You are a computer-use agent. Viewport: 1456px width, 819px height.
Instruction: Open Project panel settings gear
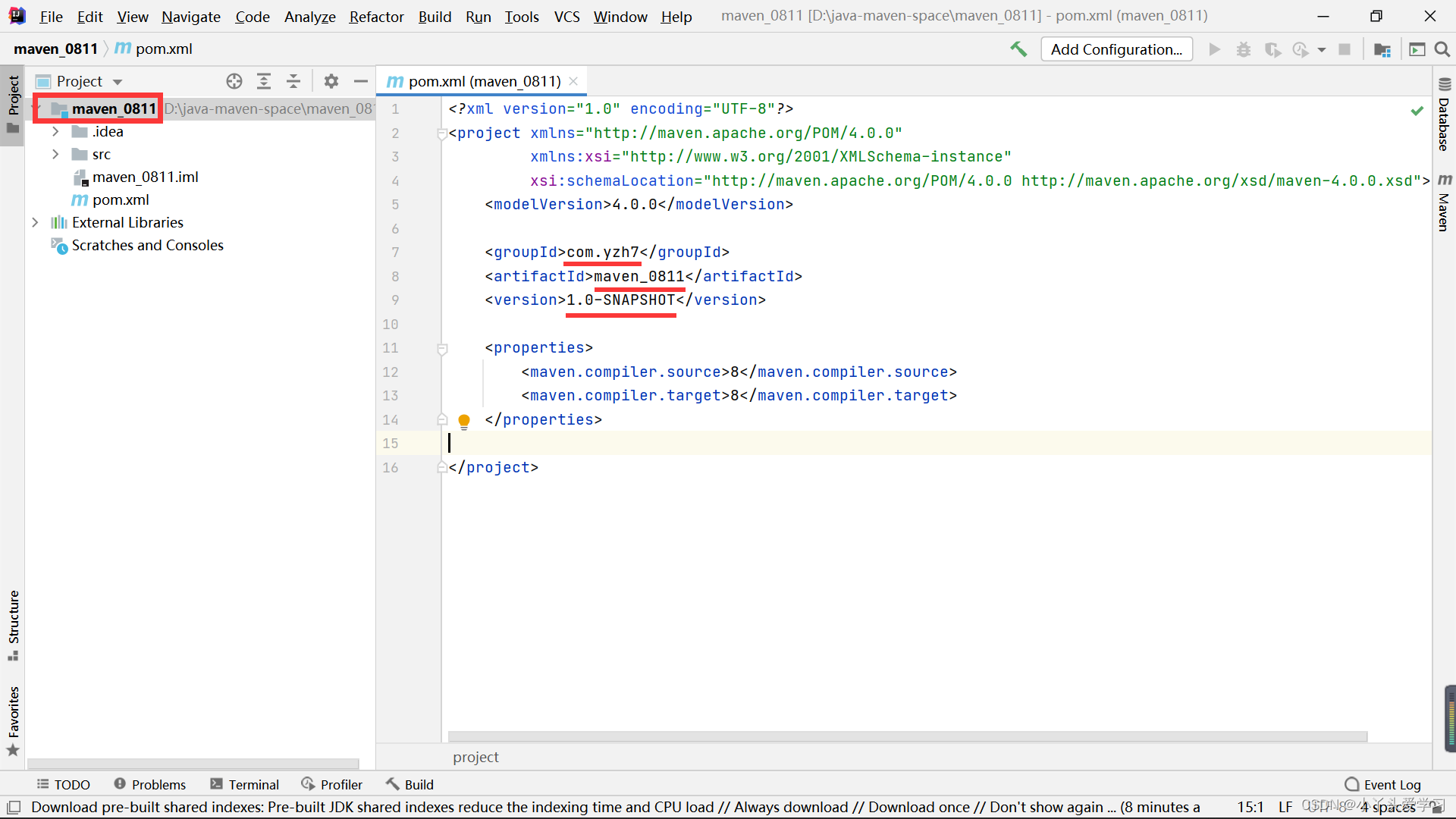(331, 81)
